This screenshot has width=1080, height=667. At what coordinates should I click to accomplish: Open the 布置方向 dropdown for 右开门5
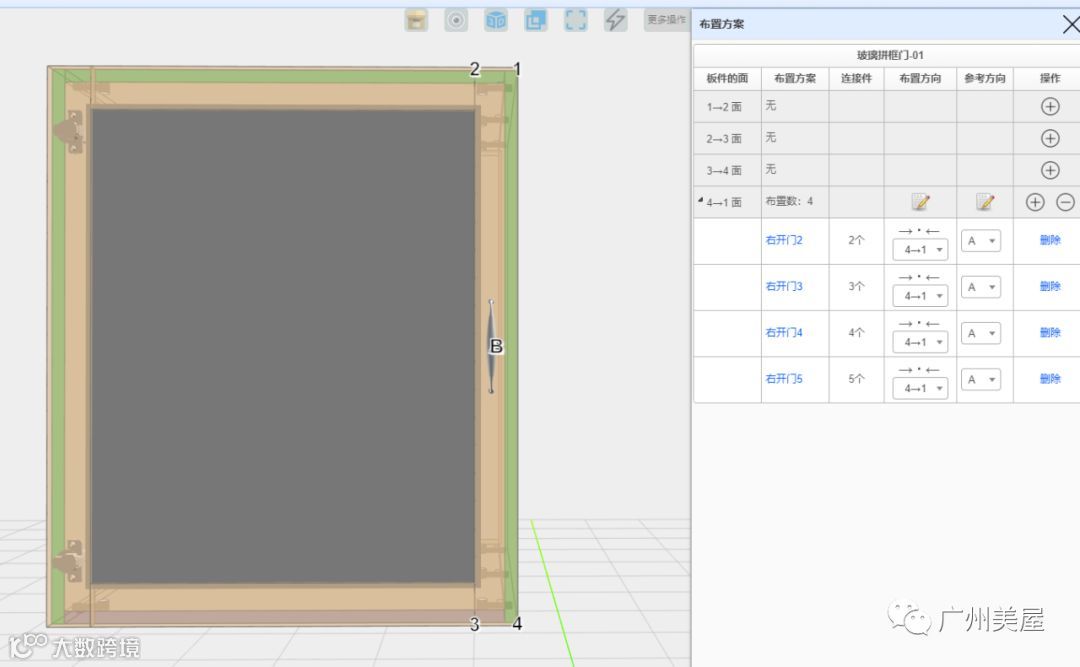[920, 388]
